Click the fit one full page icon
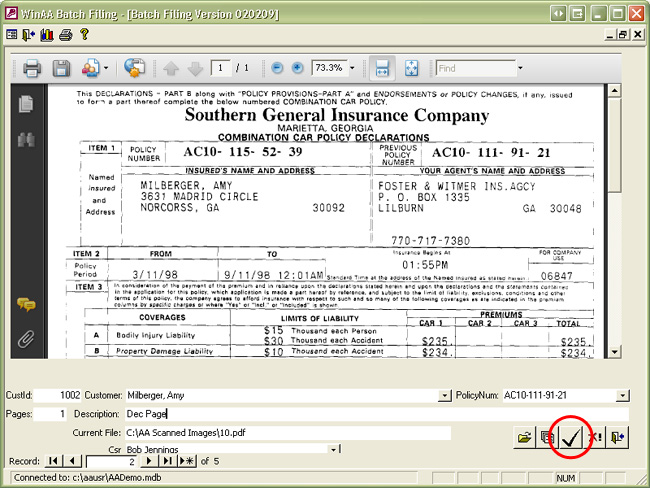 click(411, 68)
